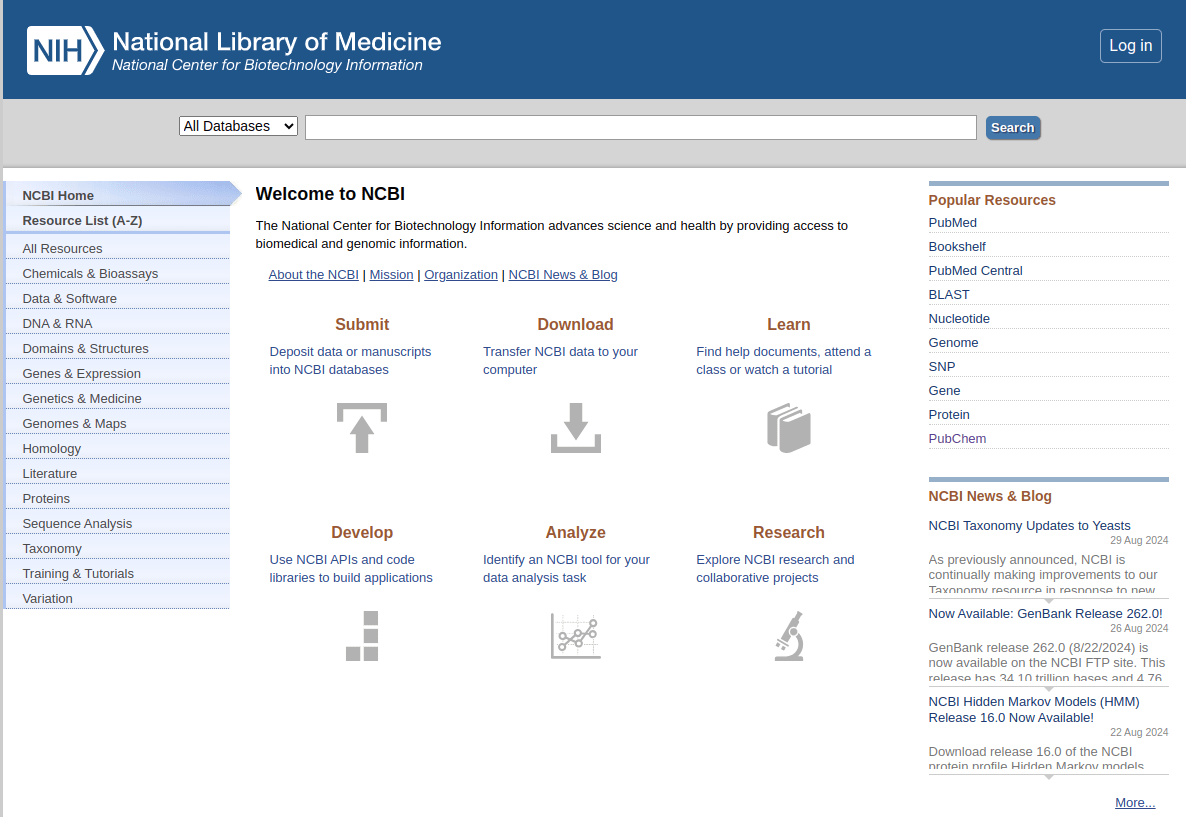Click the NIH logo in header

[65, 51]
